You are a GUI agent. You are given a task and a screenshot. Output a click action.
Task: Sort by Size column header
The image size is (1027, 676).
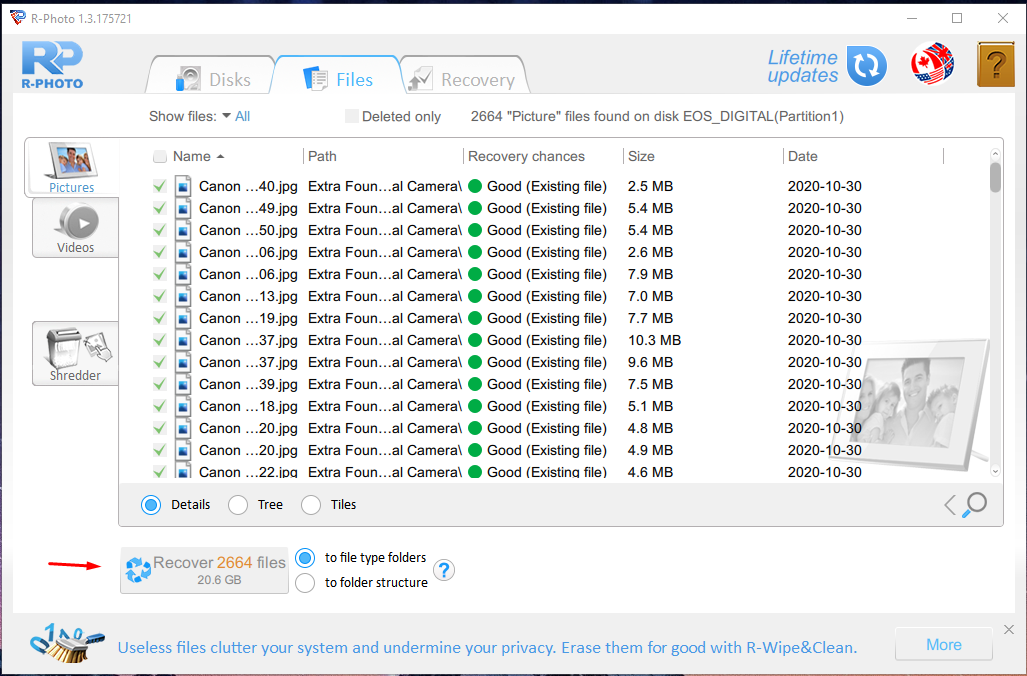click(x=641, y=157)
